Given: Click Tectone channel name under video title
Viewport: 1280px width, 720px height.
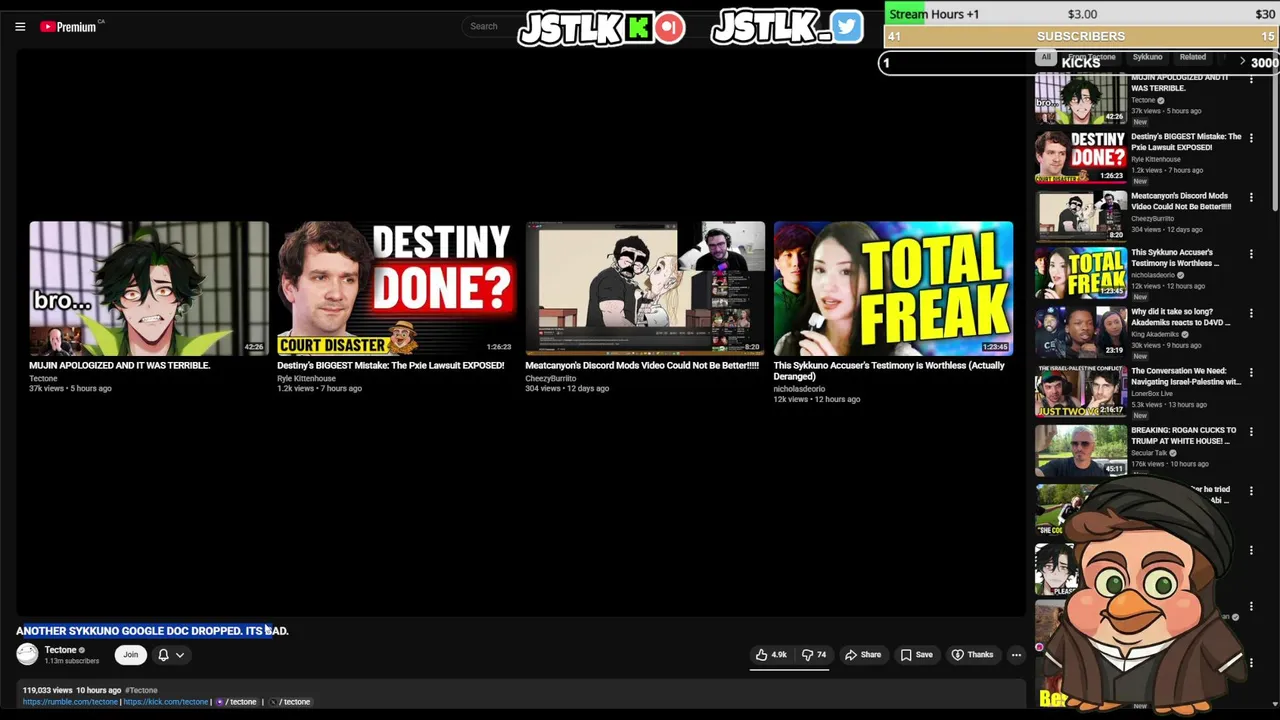Looking at the screenshot, I should click(60, 650).
